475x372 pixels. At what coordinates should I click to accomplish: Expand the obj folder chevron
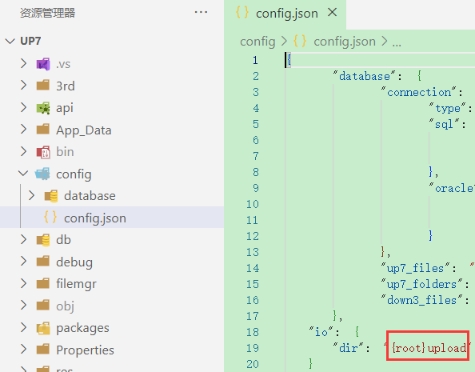coord(23,305)
